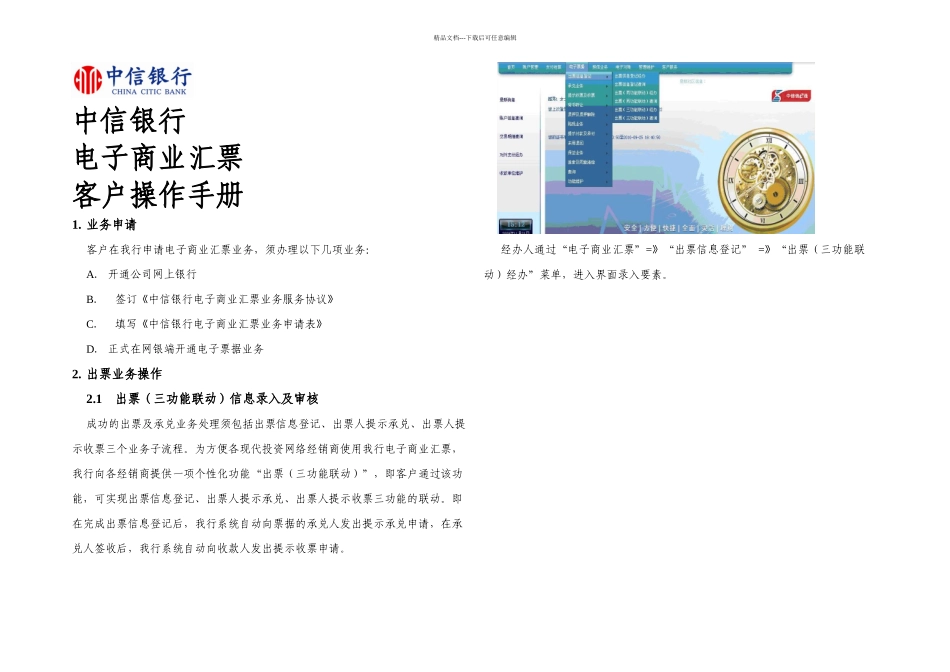Click list item B. 签订《中信银行电子商业汇票业务服务协议》
This screenshot has height=672, width=950.
pyautogui.click(x=210, y=299)
